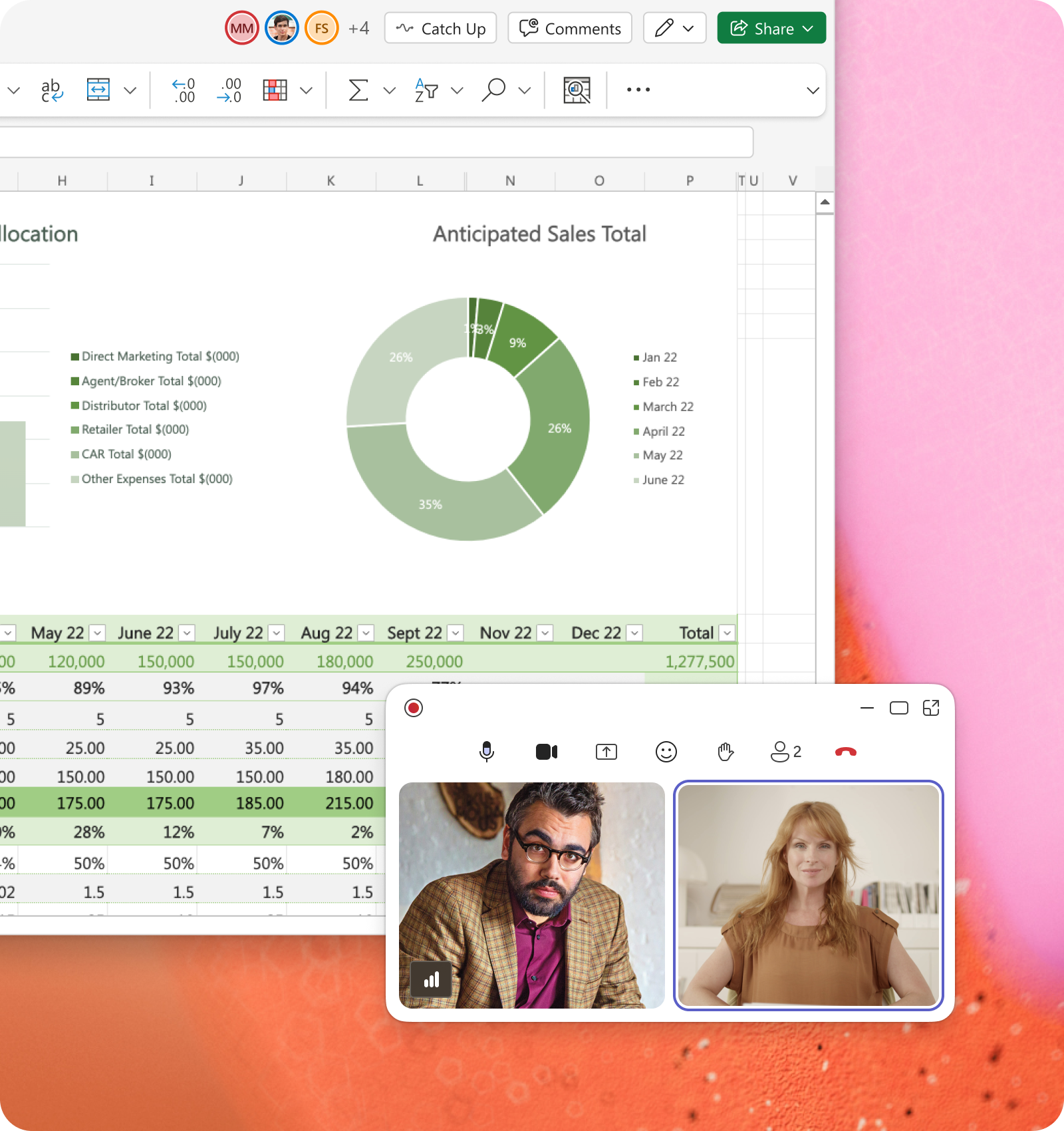Click the Catch Up button
Screen dimensions: 1064x1131
click(440, 29)
